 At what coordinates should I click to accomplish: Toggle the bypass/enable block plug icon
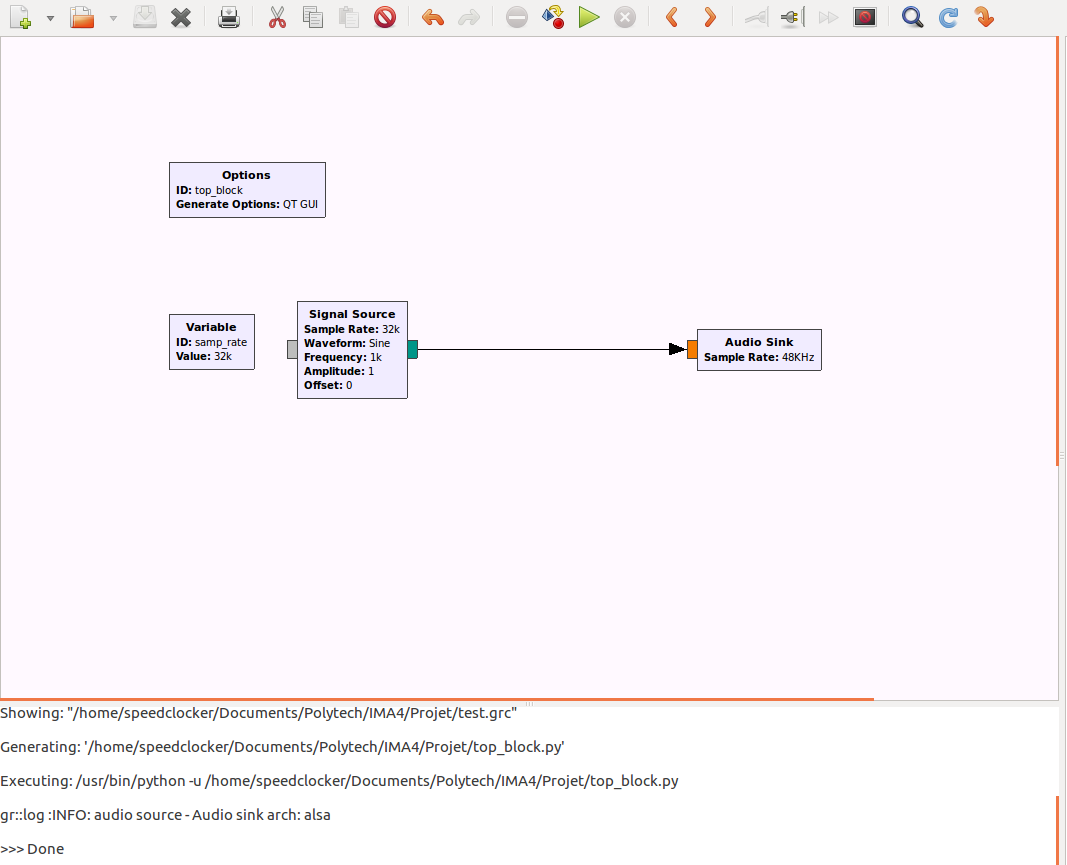(x=791, y=17)
